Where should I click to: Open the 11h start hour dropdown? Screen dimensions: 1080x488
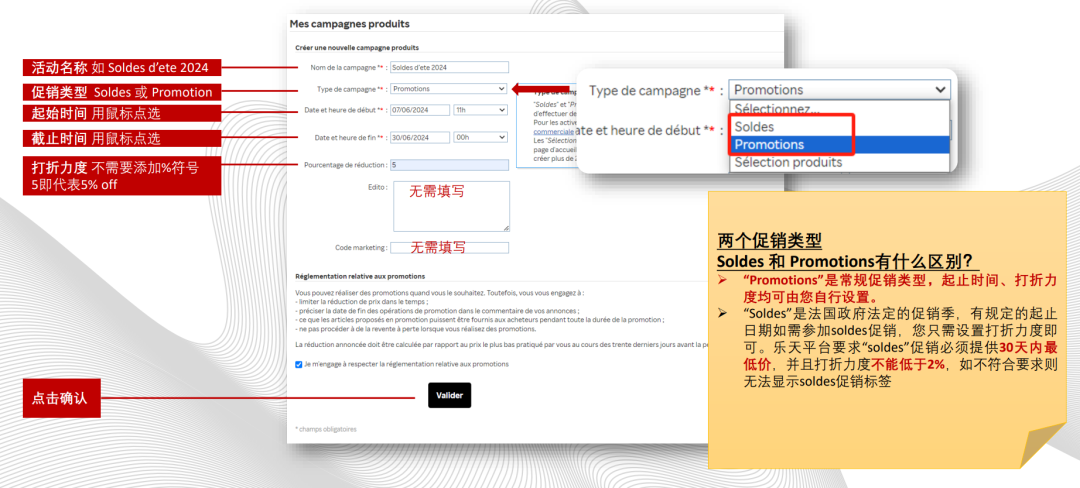tap(480, 109)
